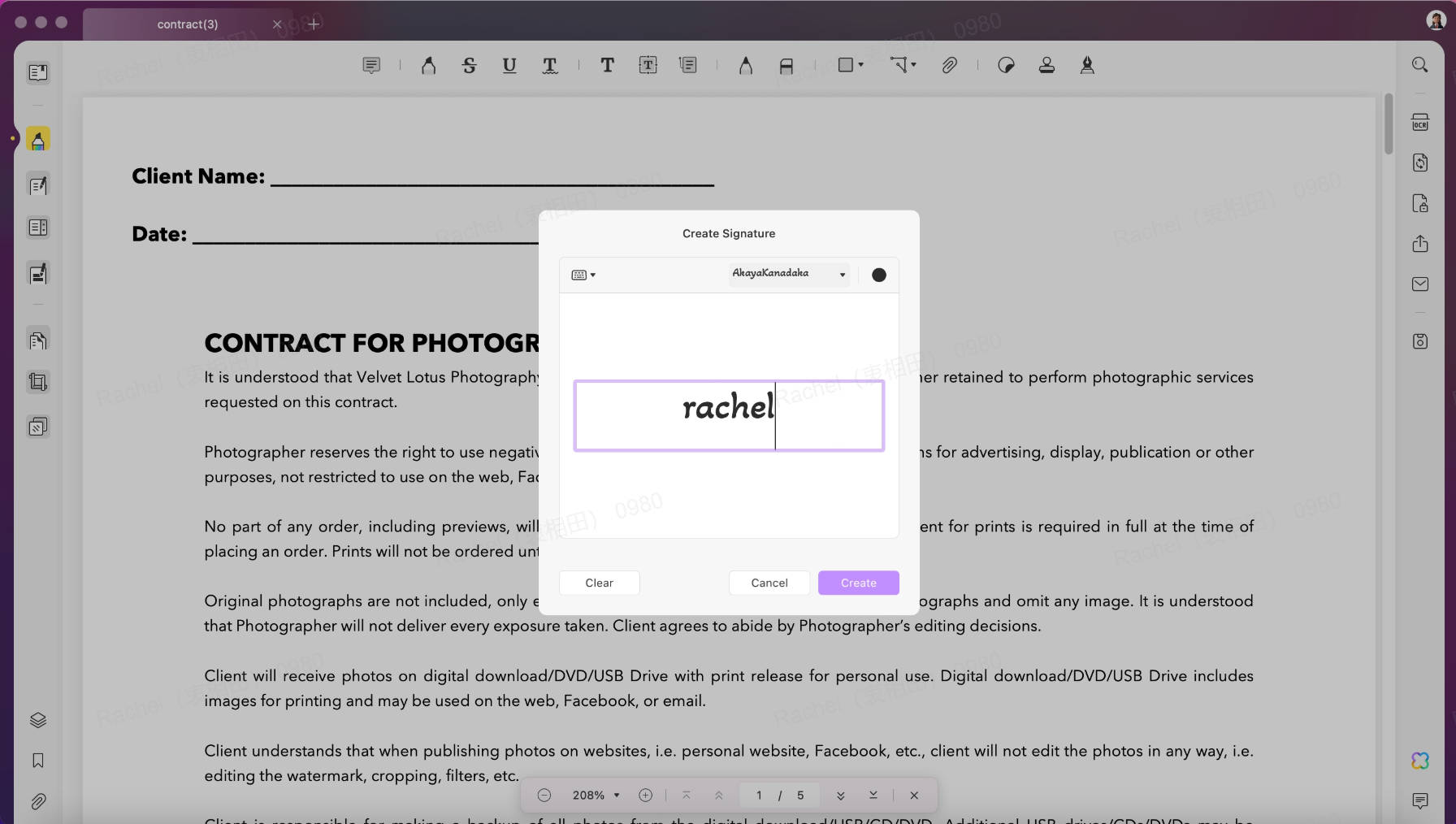Show the bookmarks panel
The width and height of the screenshot is (1456, 824).
pyautogui.click(x=38, y=761)
